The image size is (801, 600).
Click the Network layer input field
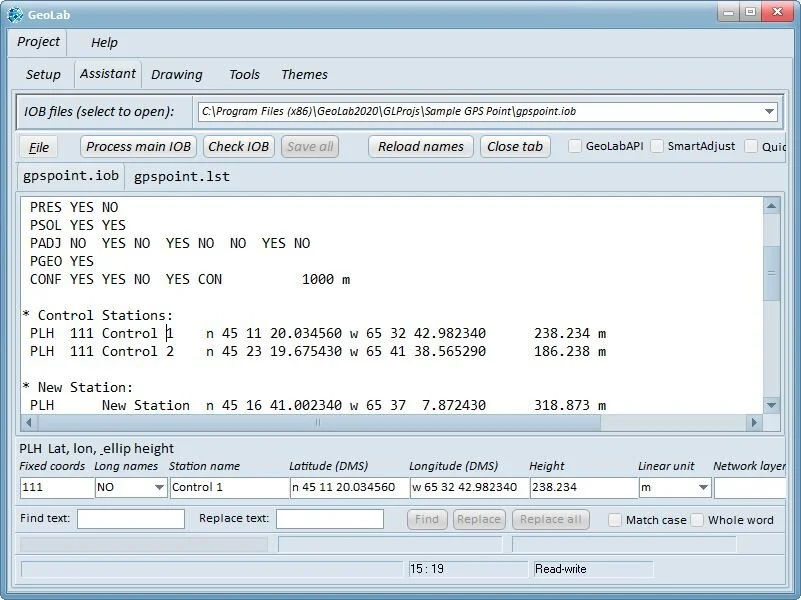tap(750, 487)
